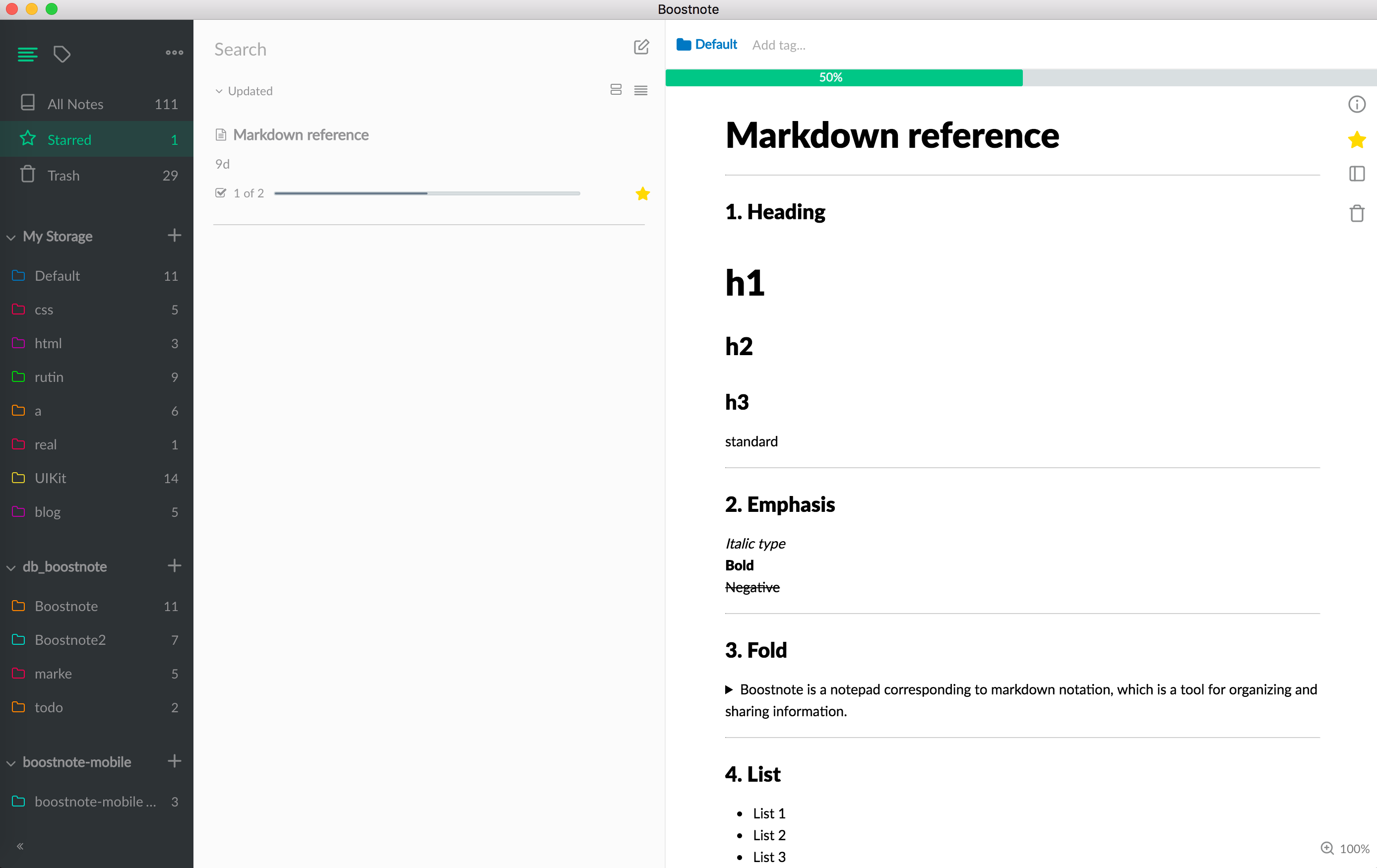Click the 50% green progress bar
This screenshot has width=1377, height=868.
pyautogui.click(x=844, y=78)
